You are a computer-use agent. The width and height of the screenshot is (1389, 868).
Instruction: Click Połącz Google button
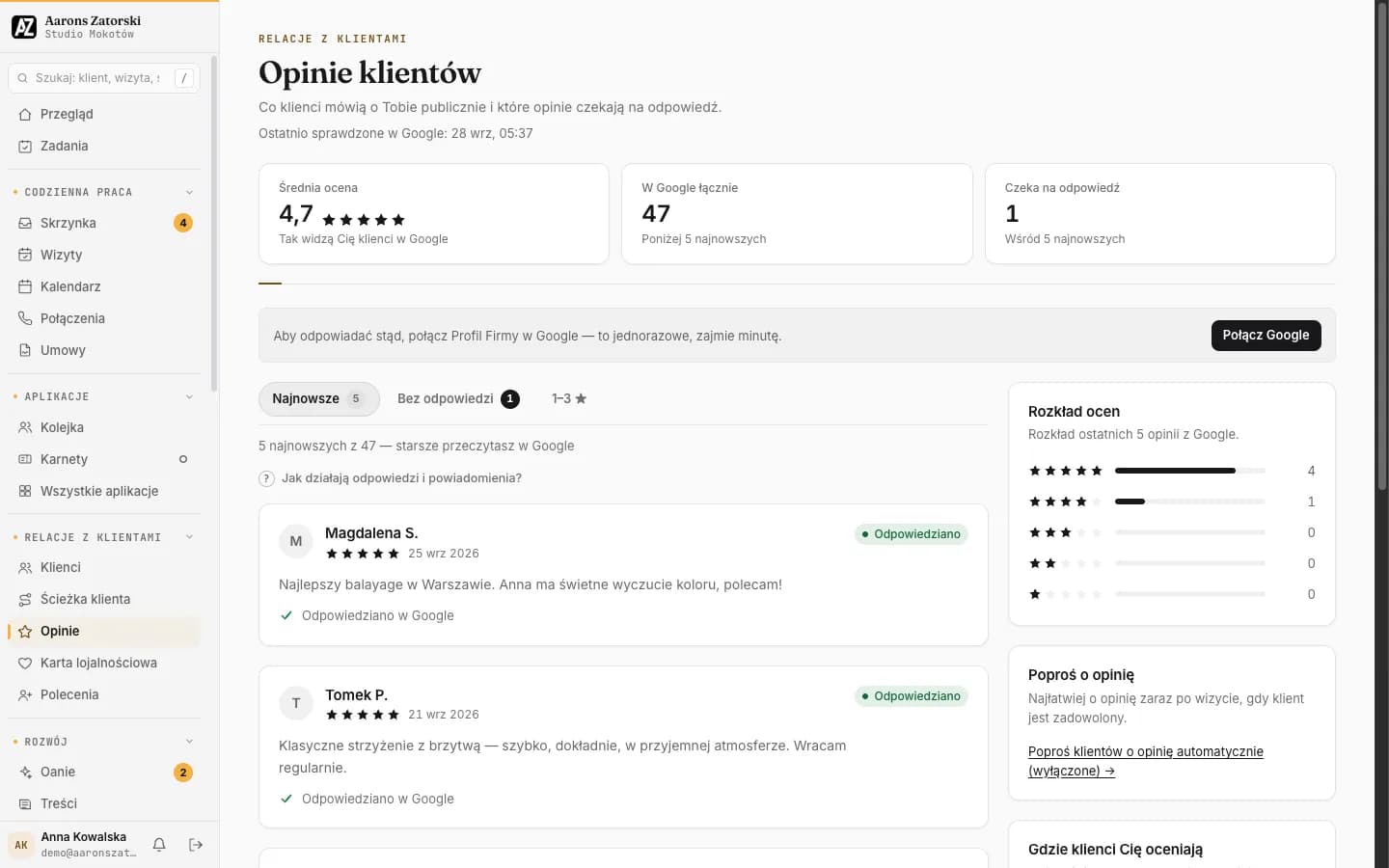(1266, 335)
